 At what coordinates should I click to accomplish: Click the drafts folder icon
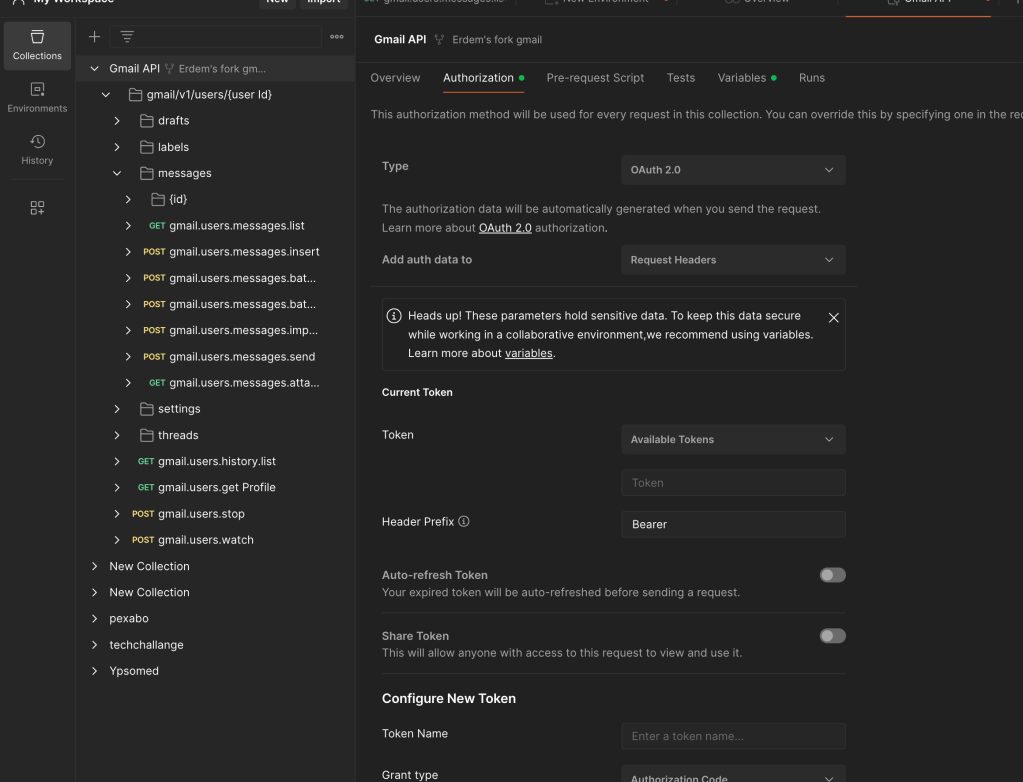(x=147, y=121)
